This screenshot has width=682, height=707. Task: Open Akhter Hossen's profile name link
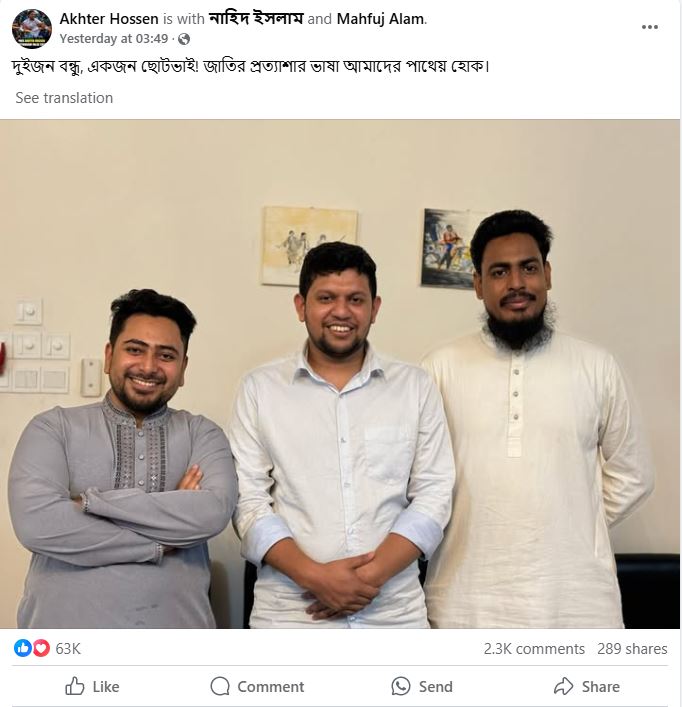tap(109, 19)
